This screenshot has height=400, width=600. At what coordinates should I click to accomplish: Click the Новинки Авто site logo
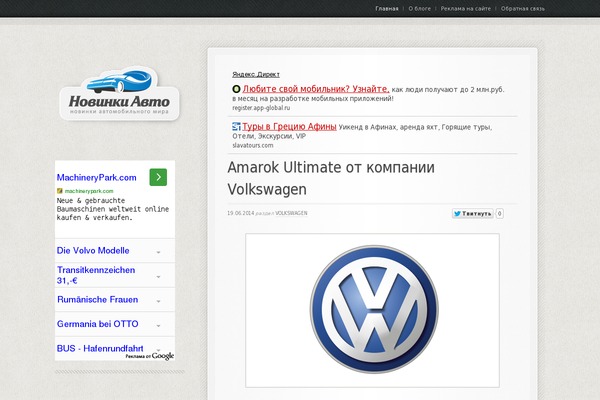(119, 94)
